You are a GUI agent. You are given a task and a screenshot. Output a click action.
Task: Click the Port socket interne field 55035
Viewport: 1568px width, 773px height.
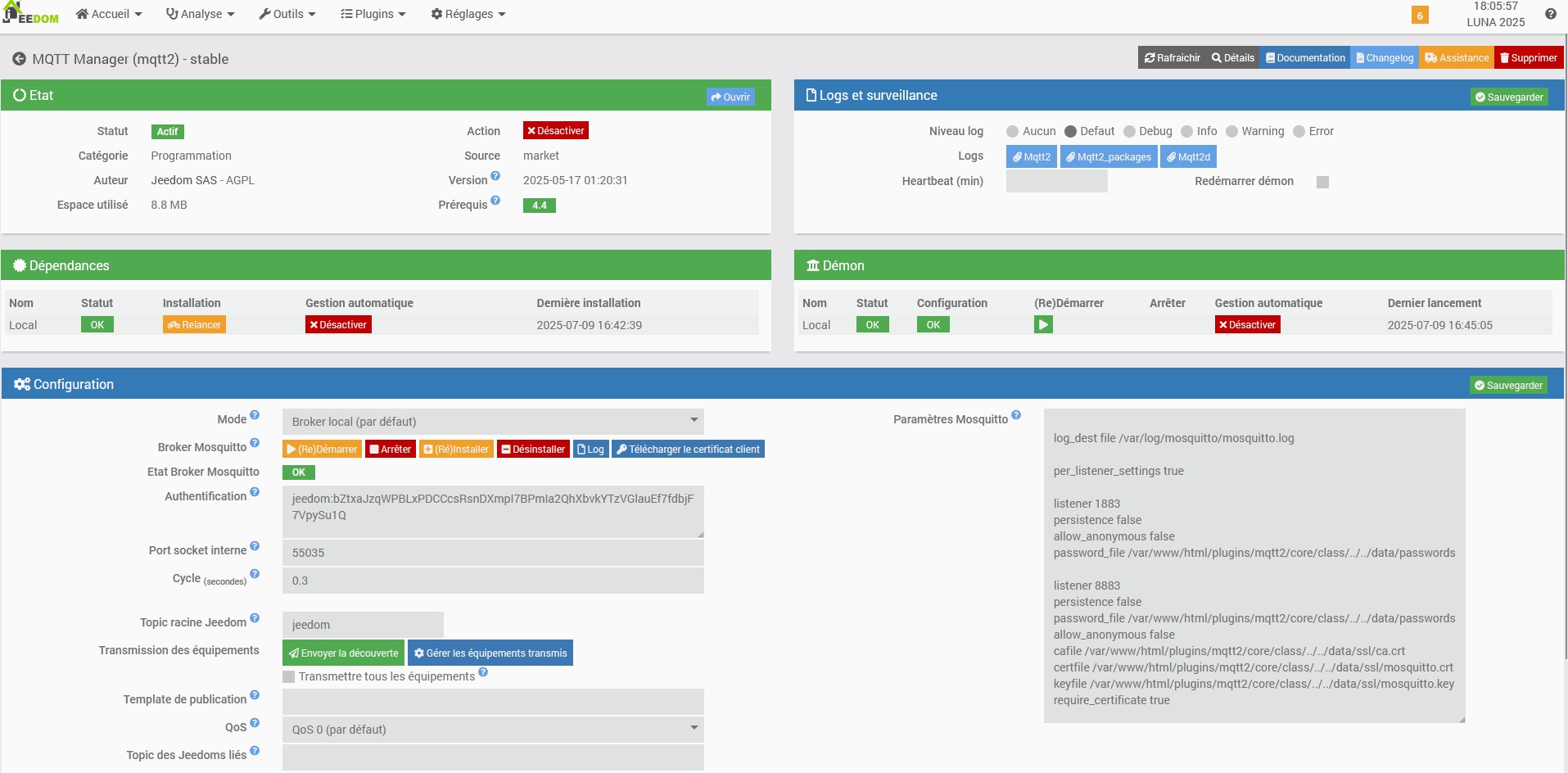(493, 553)
